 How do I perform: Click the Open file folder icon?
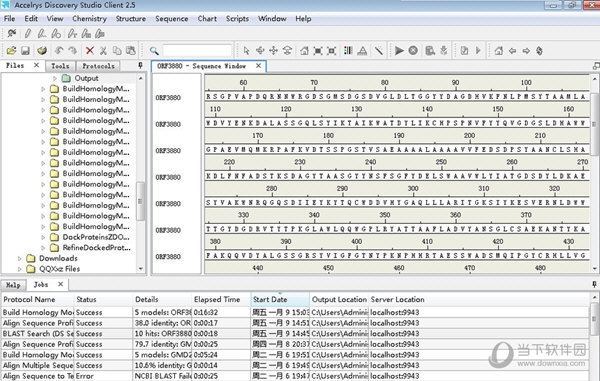tap(11, 50)
